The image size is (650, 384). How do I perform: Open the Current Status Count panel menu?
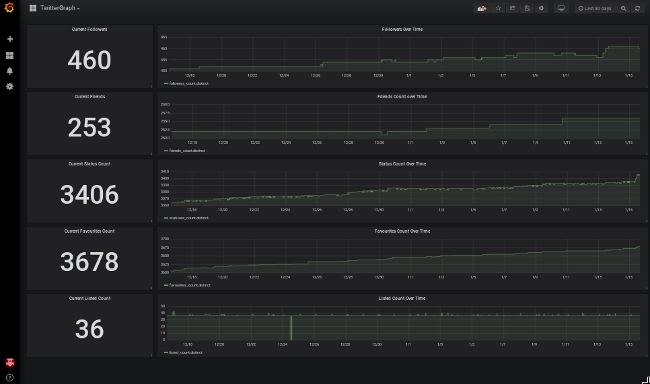pyautogui.click(x=90, y=164)
